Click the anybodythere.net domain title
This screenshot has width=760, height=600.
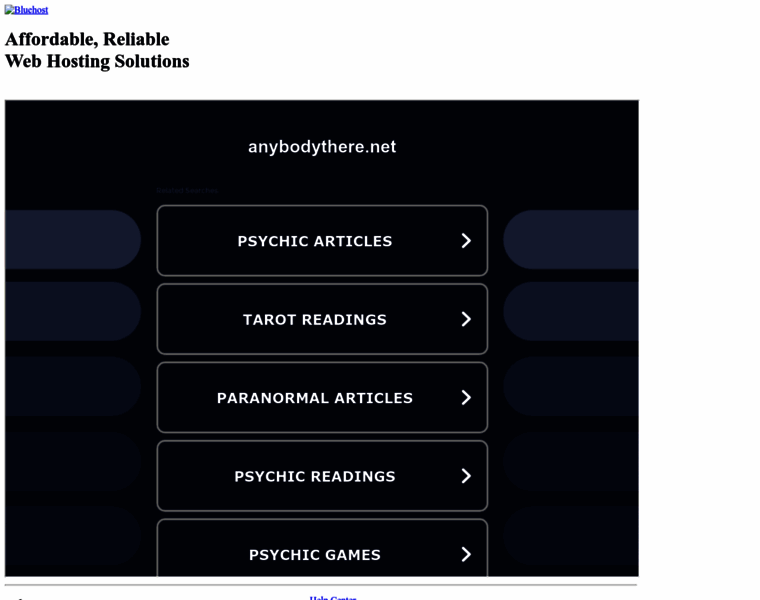(x=322, y=146)
